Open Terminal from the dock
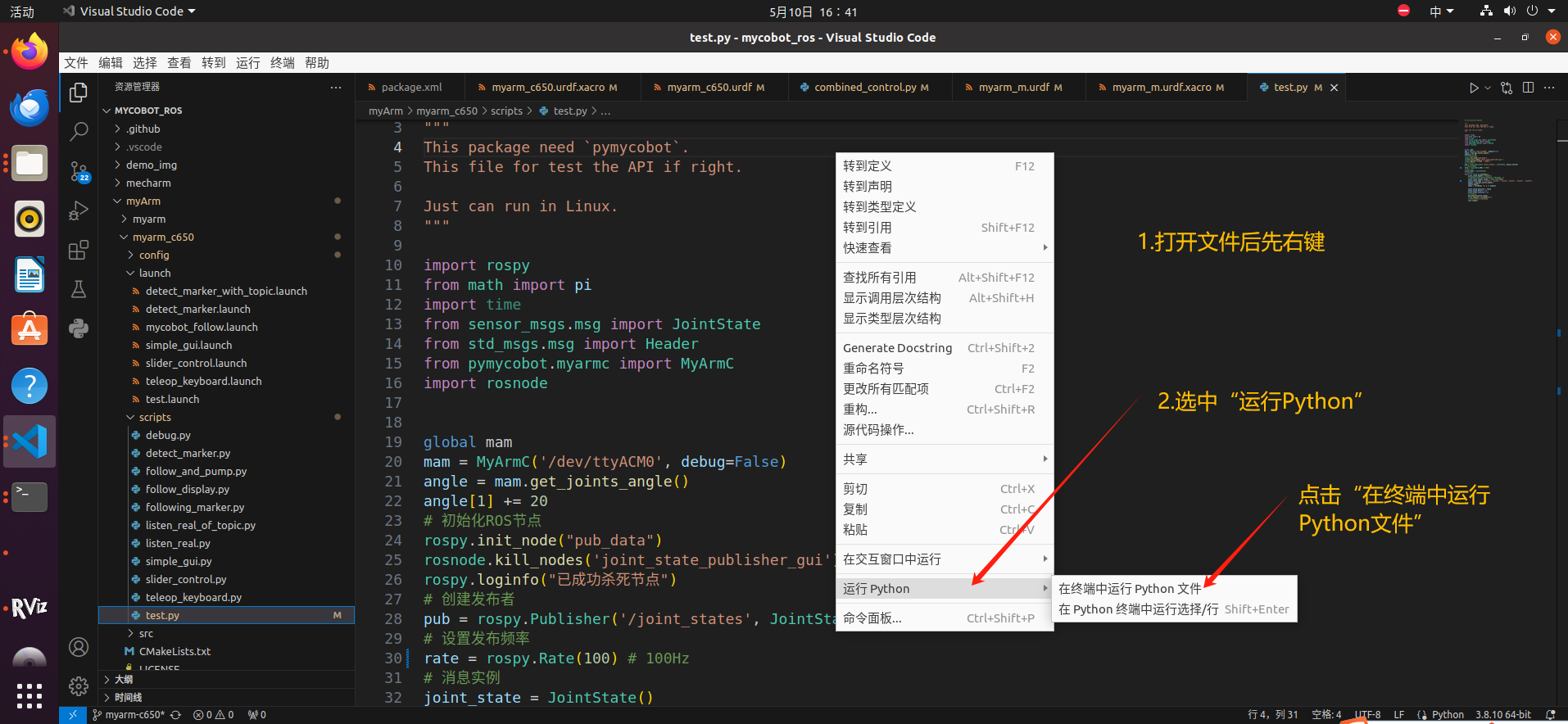This screenshot has height=724, width=1568. 29,497
